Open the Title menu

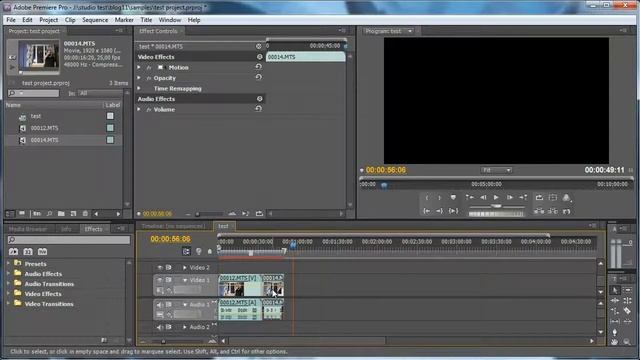(x=146, y=20)
